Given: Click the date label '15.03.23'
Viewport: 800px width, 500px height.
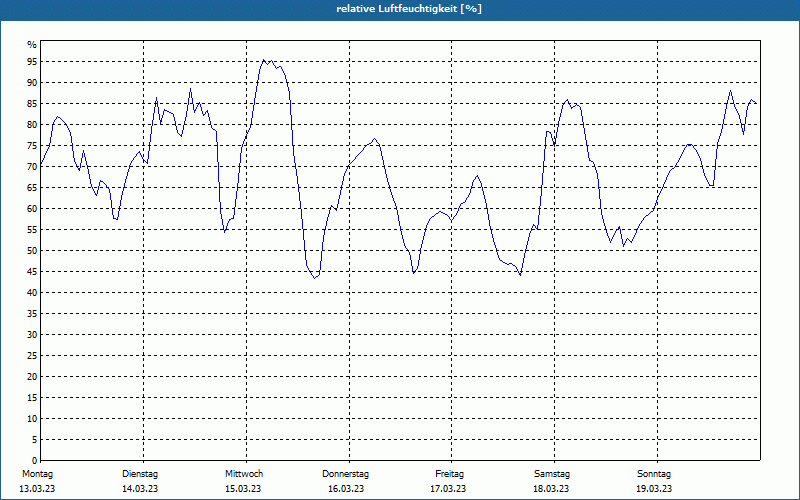Looking at the screenshot, I should pyautogui.click(x=243, y=489).
